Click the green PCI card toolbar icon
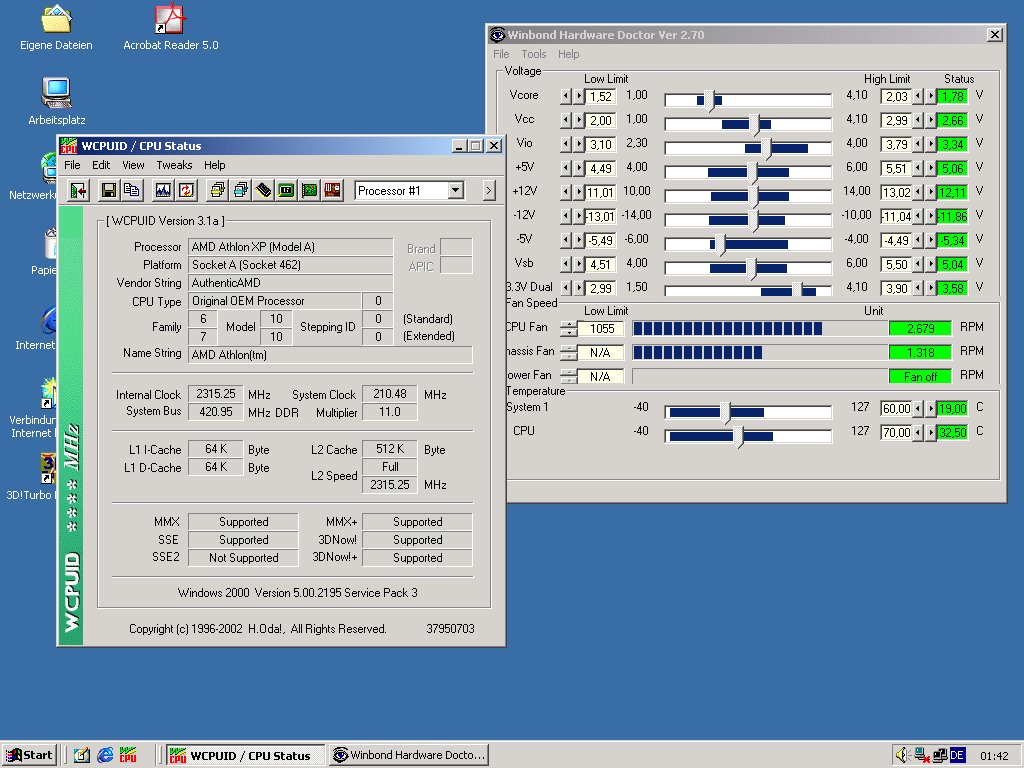This screenshot has width=1024, height=768. click(310, 190)
